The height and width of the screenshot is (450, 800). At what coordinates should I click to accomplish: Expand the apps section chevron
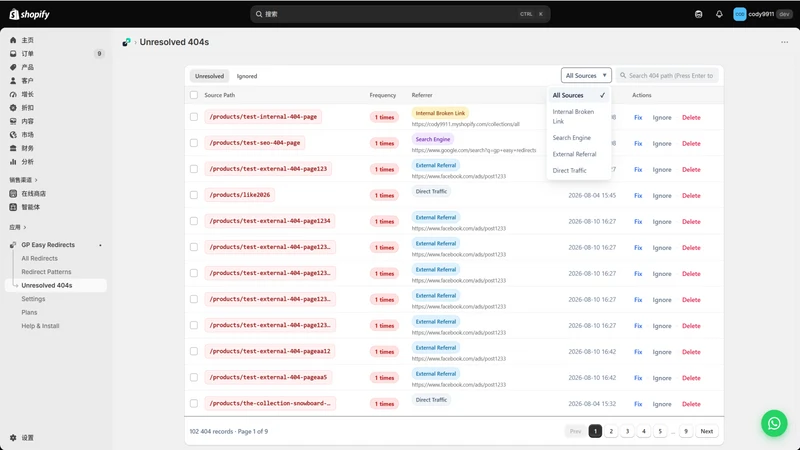[x=24, y=228]
